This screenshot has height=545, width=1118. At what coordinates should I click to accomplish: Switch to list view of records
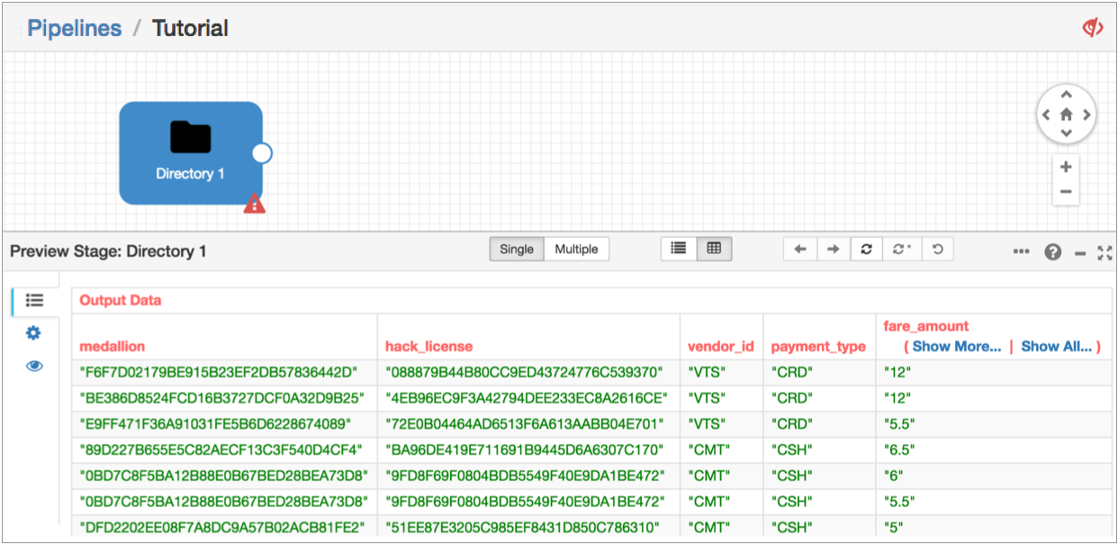point(678,249)
